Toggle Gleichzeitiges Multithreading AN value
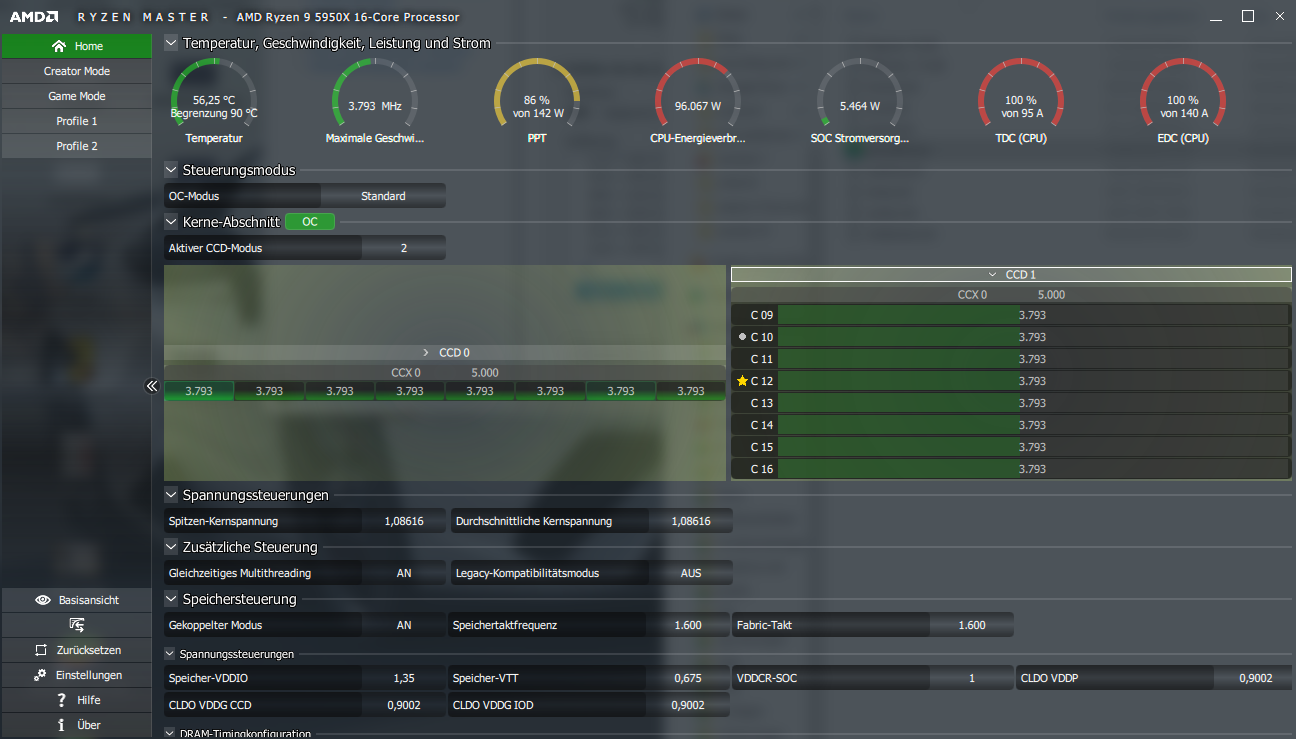 (404, 573)
